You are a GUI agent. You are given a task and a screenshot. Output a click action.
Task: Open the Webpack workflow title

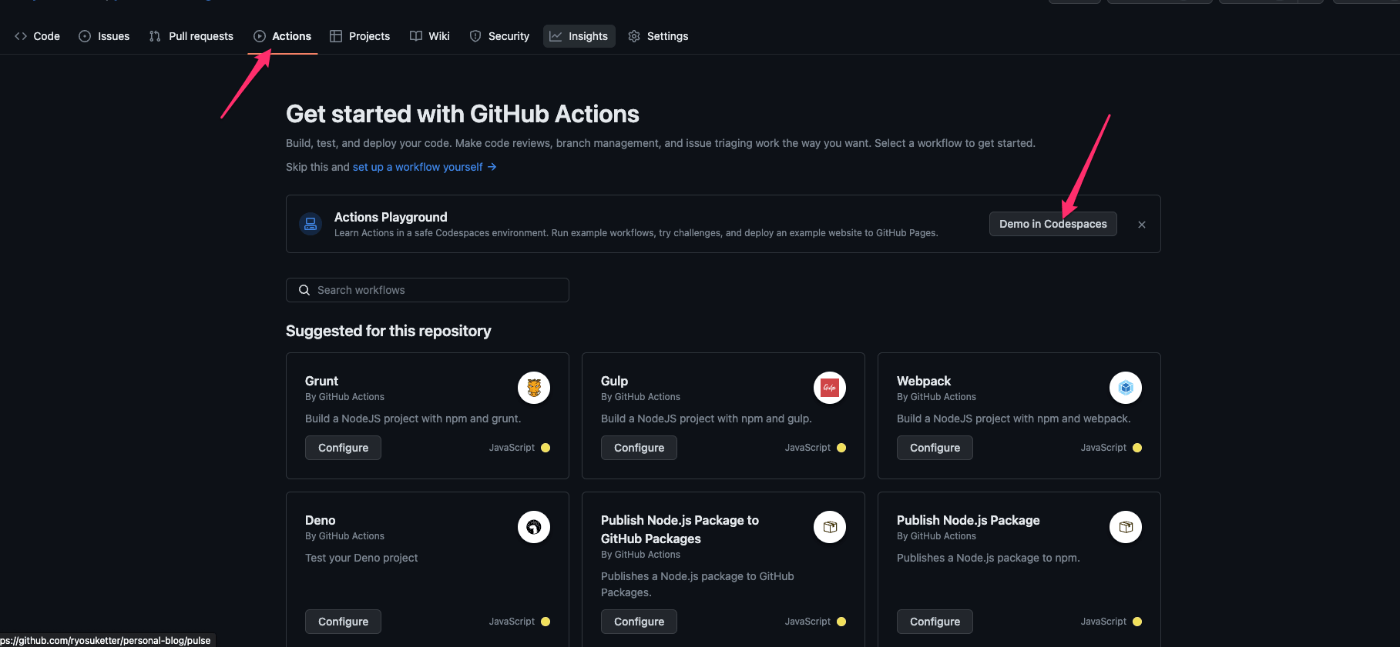pyautogui.click(x=924, y=381)
